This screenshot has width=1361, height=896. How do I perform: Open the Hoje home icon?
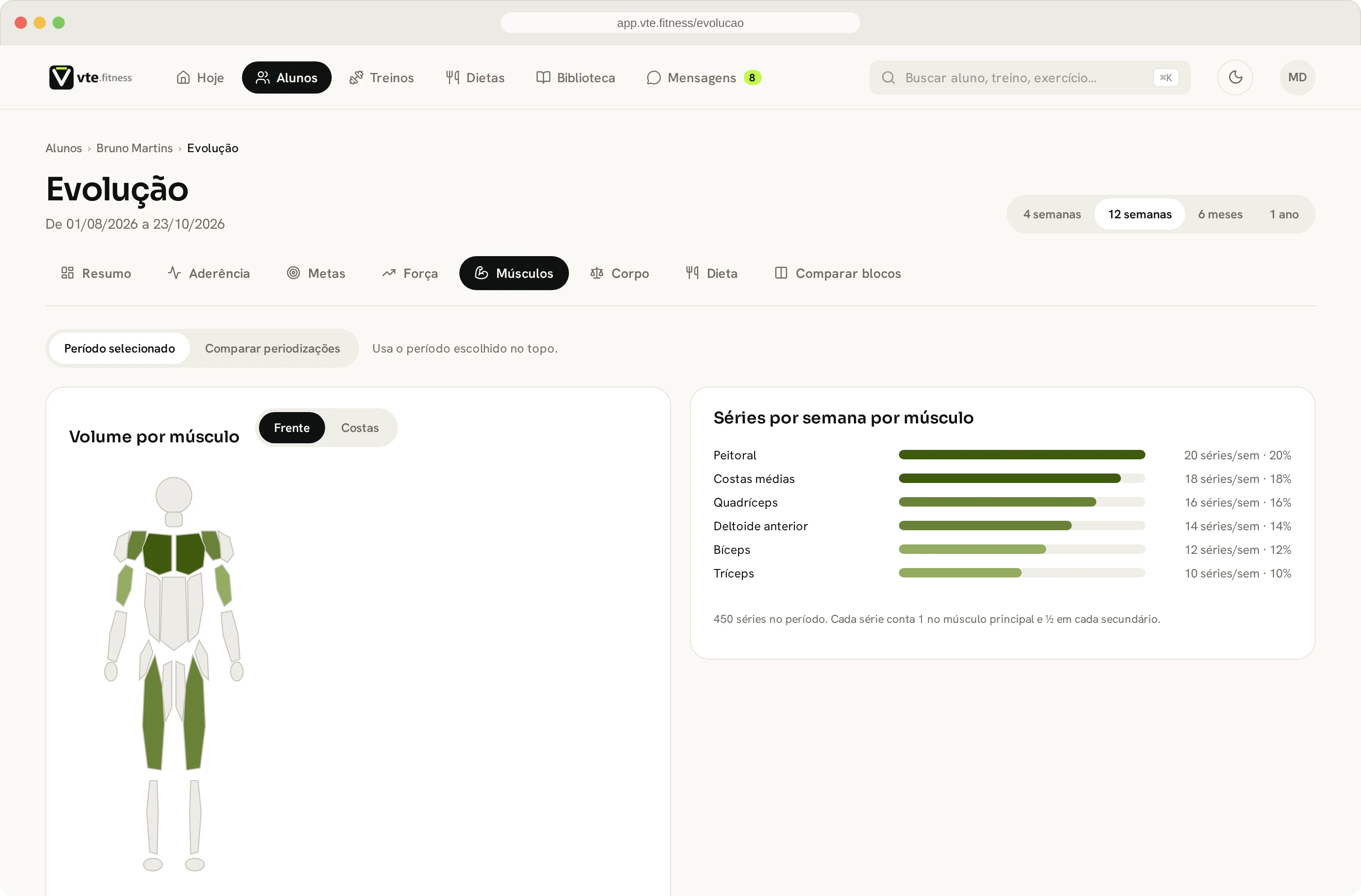click(x=183, y=77)
